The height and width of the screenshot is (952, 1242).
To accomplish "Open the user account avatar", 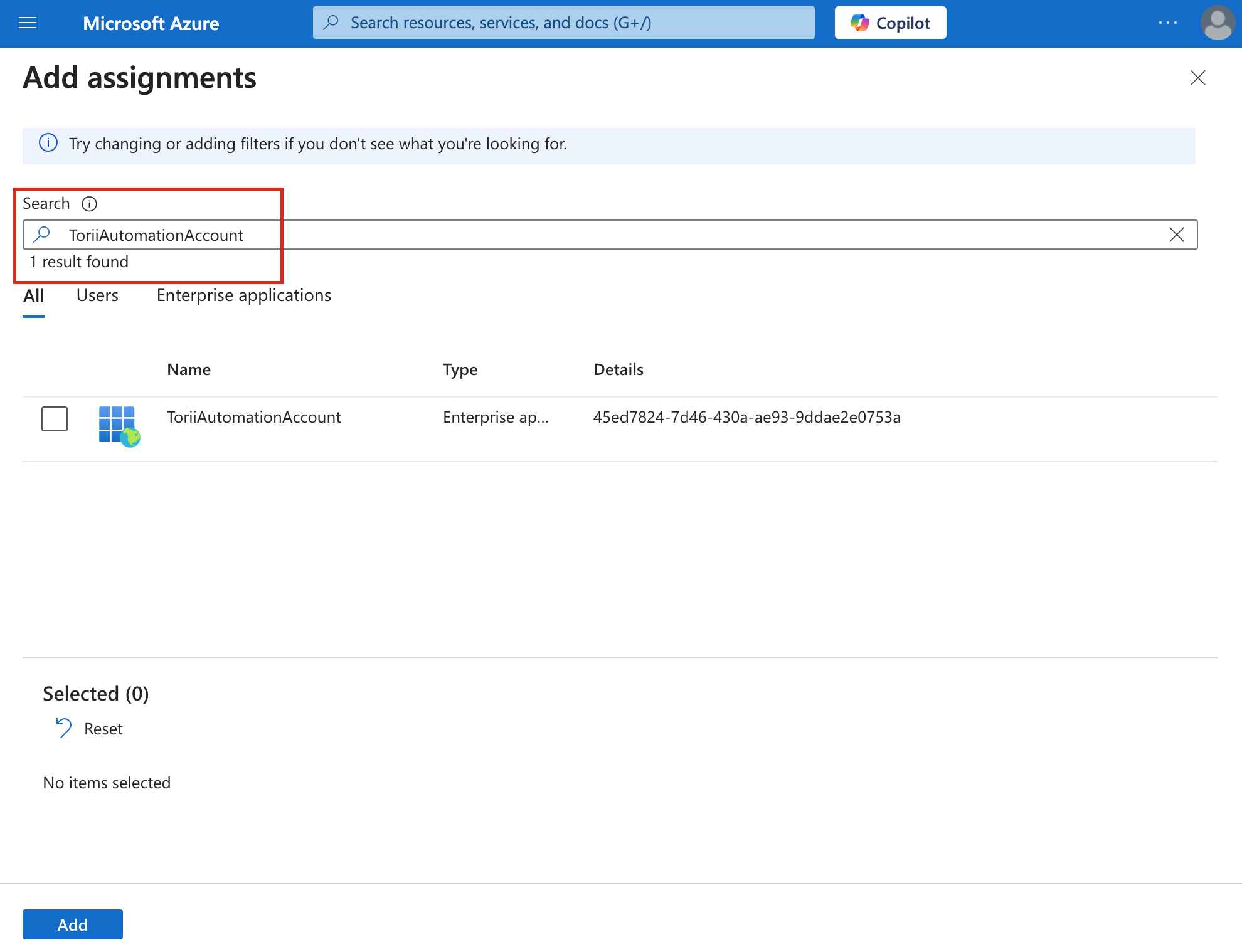I will click(1218, 23).
